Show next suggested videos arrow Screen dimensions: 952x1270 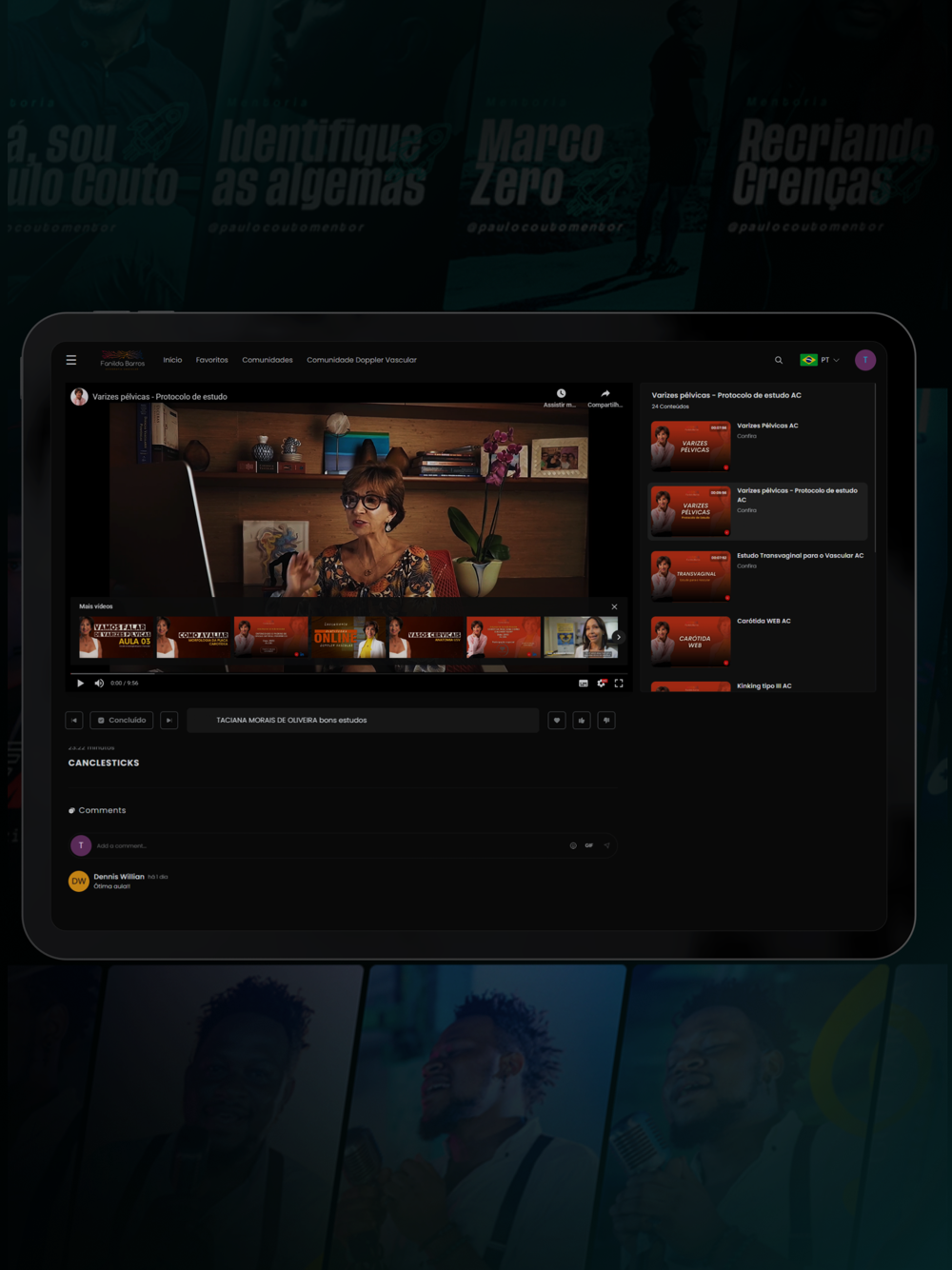pyautogui.click(x=619, y=637)
